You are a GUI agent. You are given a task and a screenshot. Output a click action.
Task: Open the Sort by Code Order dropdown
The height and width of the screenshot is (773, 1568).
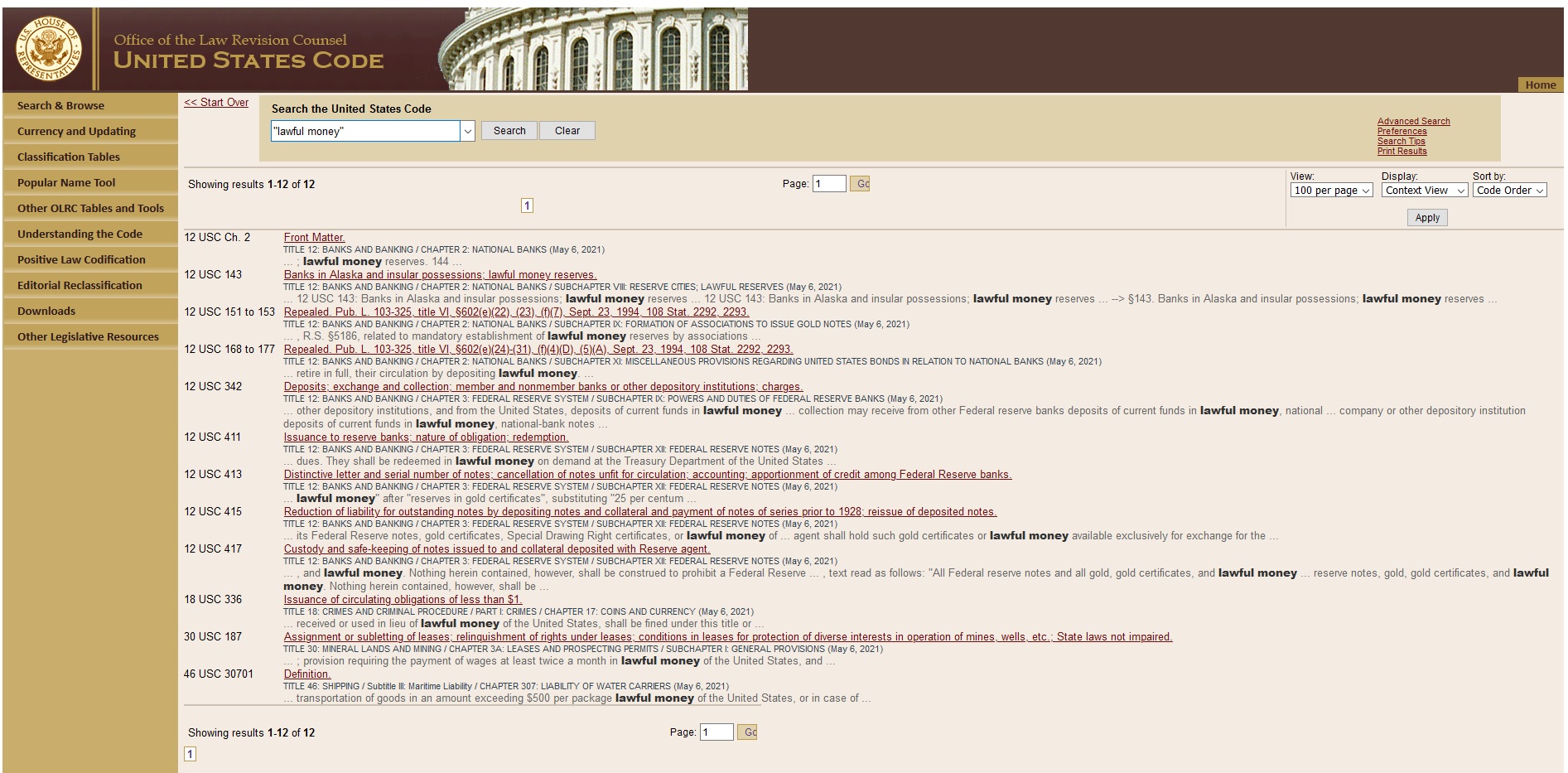1509,191
